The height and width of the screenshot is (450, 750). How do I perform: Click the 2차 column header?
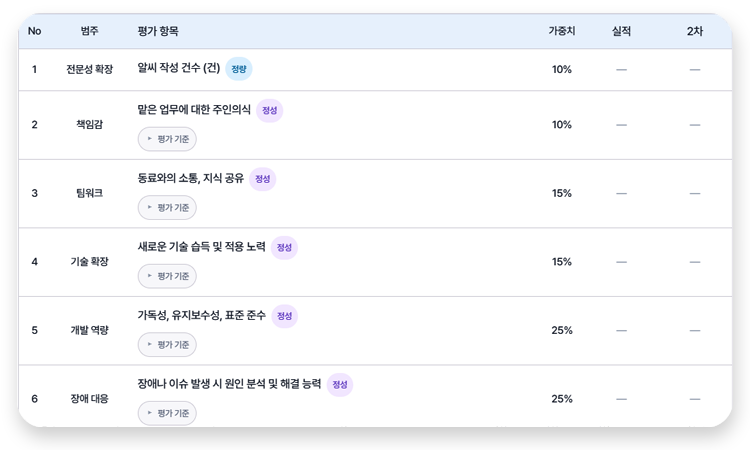click(x=695, y=31)
